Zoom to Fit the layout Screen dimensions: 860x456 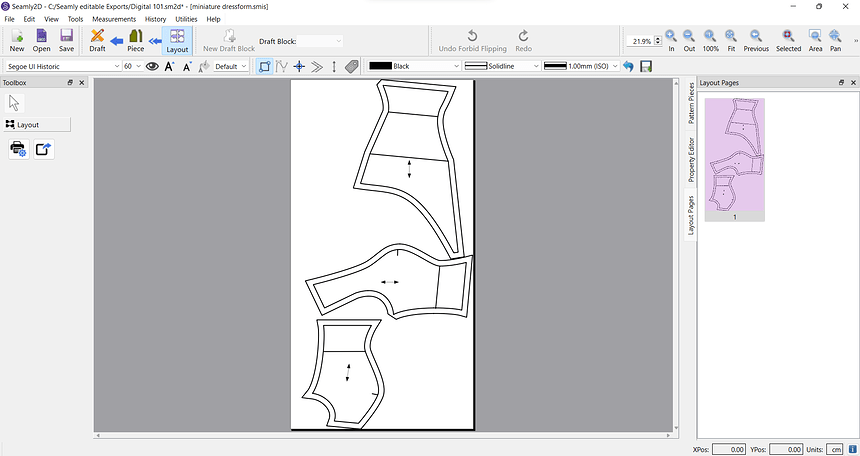pyautogui.click(x=731, y=41)
